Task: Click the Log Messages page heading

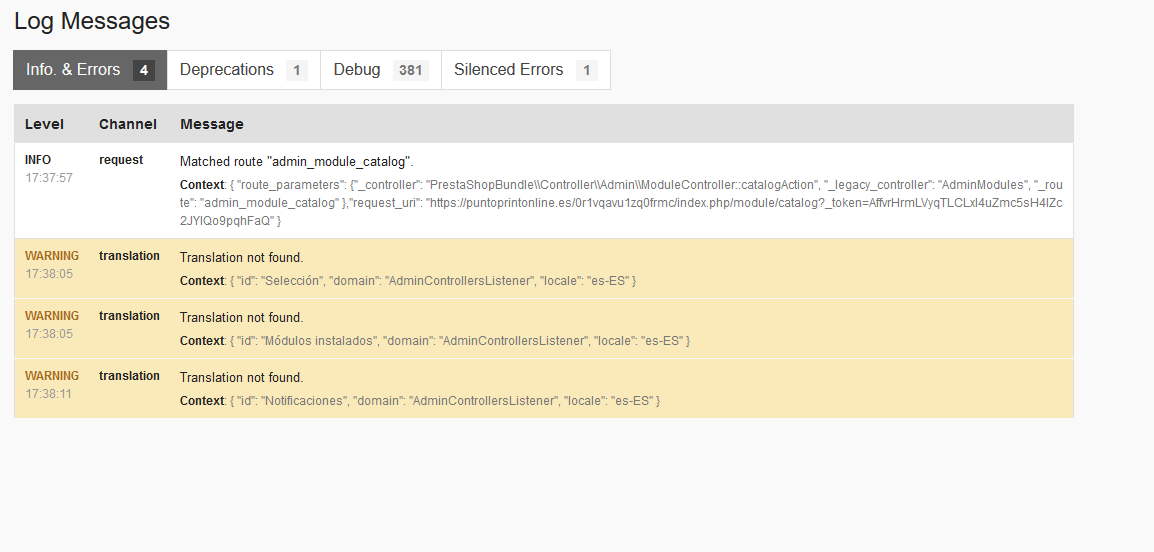Action: pos(92,21)
